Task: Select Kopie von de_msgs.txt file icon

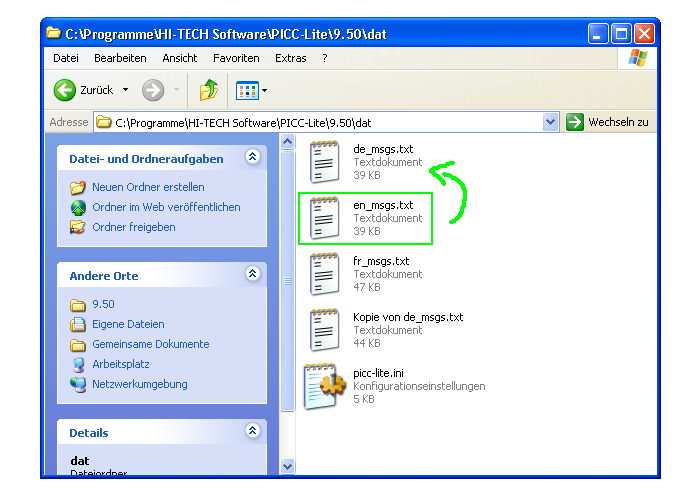Action: (325, 330)
